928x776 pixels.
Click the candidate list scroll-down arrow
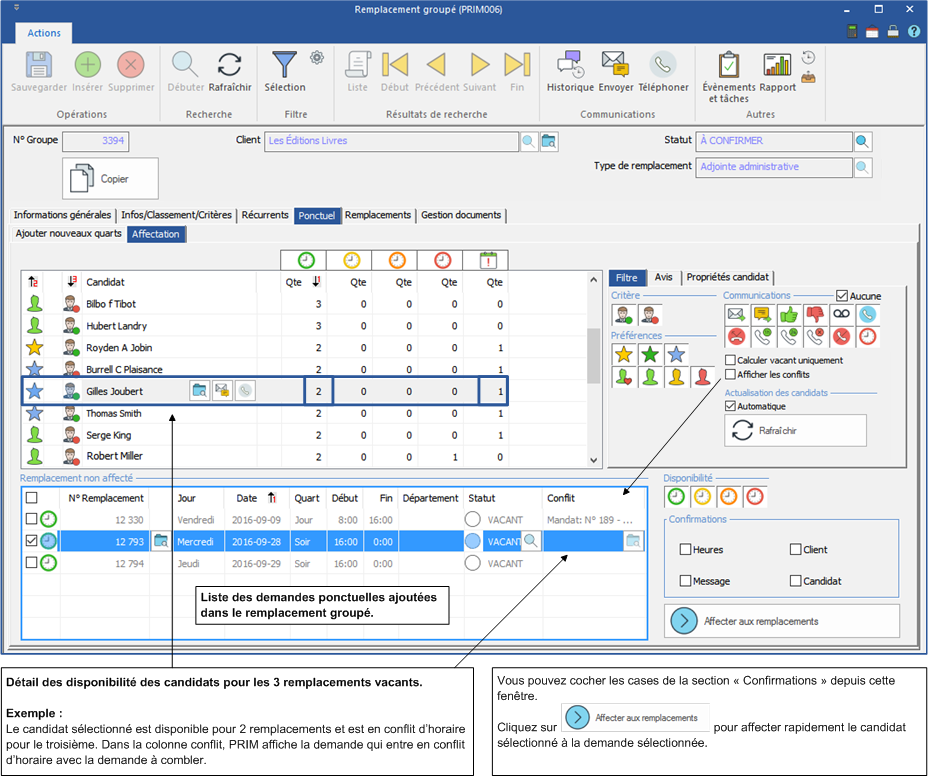point(594,460)
